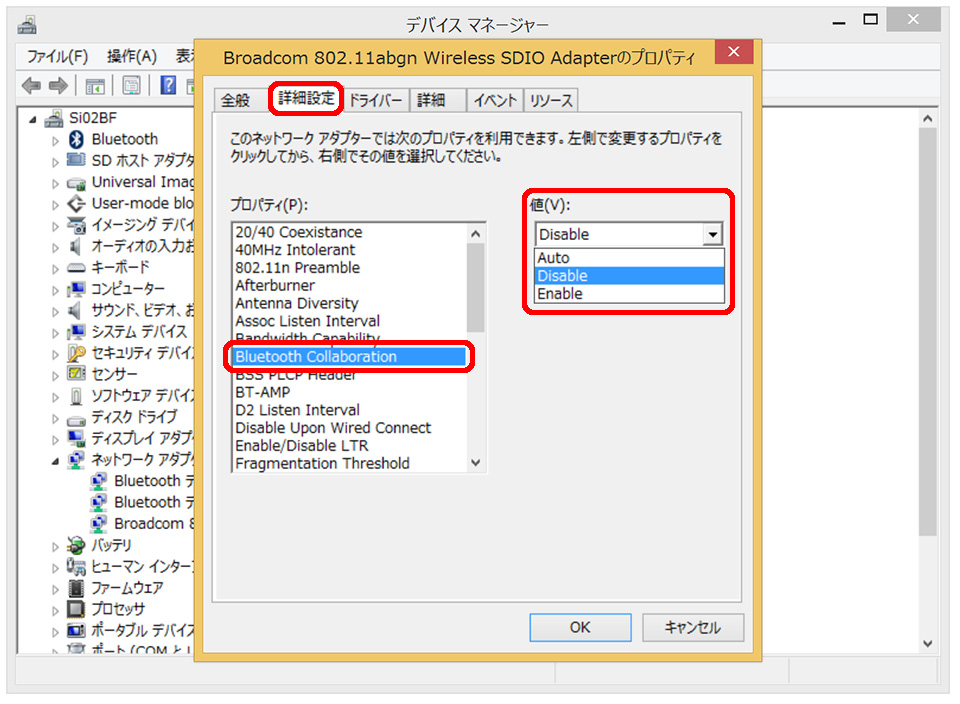Image resolution: width=960 pixels, height=704 pixels.
Task: Open the 値(V) Disable dropdown arrow
Action: click(713, 234)
